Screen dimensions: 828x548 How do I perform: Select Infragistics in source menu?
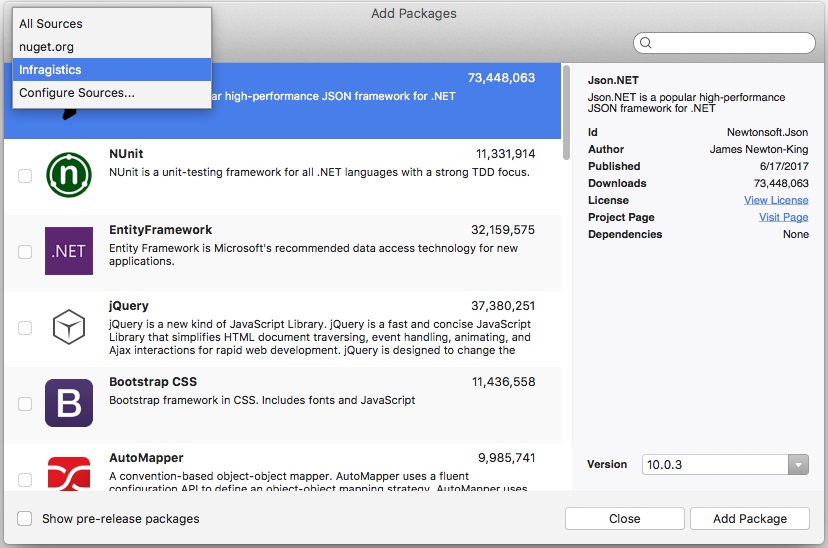[112, 70]
